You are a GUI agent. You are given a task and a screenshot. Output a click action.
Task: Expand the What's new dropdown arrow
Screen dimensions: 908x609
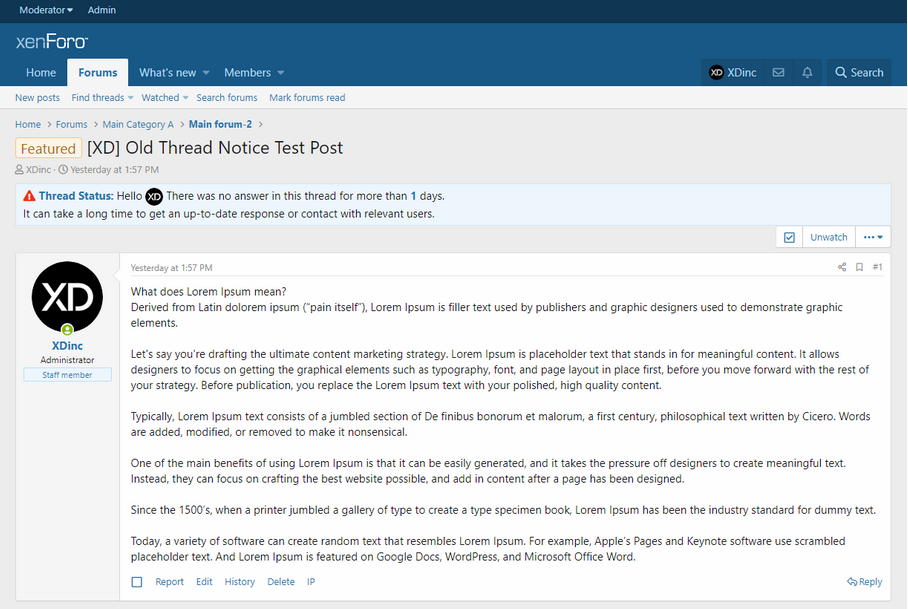tap(206, 73)
